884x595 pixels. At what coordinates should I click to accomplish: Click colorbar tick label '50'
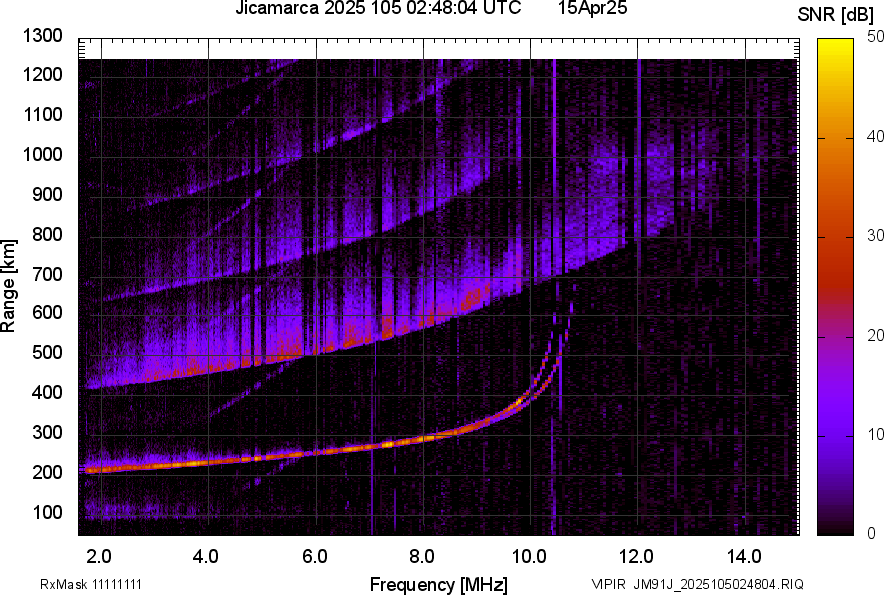[x=875, y=37]
